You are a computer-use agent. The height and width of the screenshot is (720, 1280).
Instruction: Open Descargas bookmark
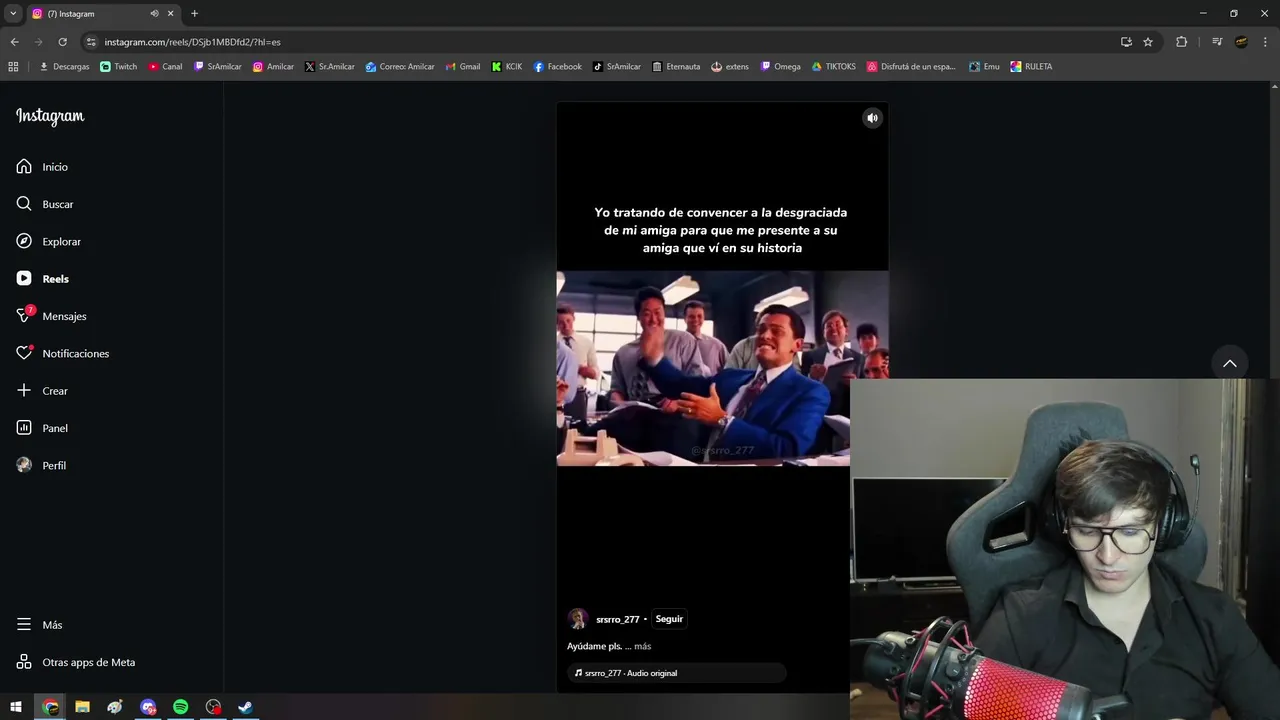(x=64, y=67)
